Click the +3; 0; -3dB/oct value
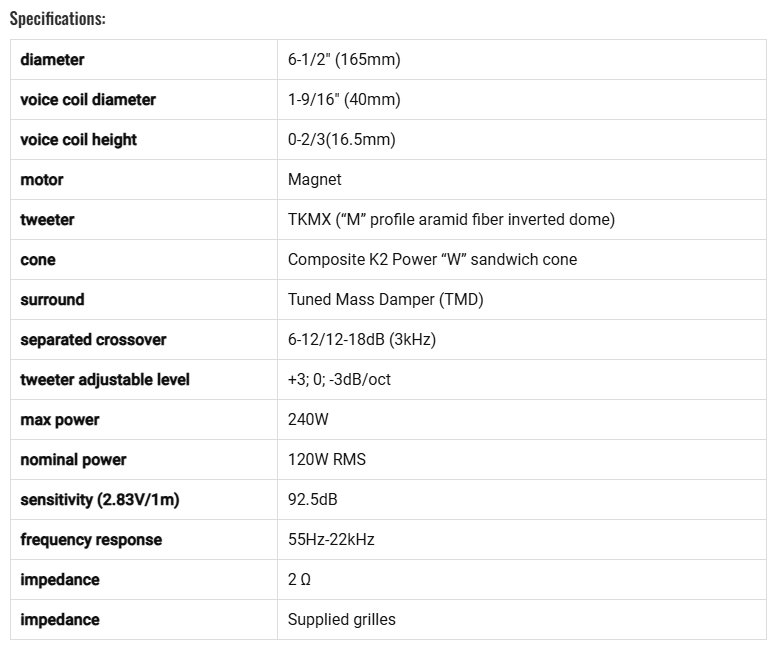774x655 pixels. pos(339,380)
